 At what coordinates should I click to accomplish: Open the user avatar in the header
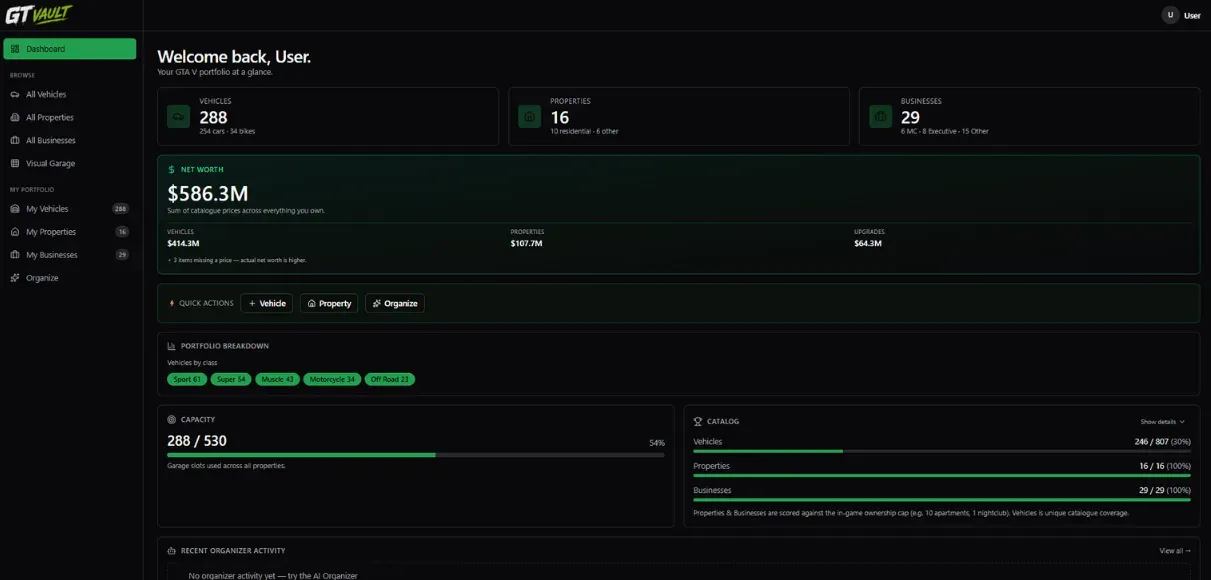1170,15
